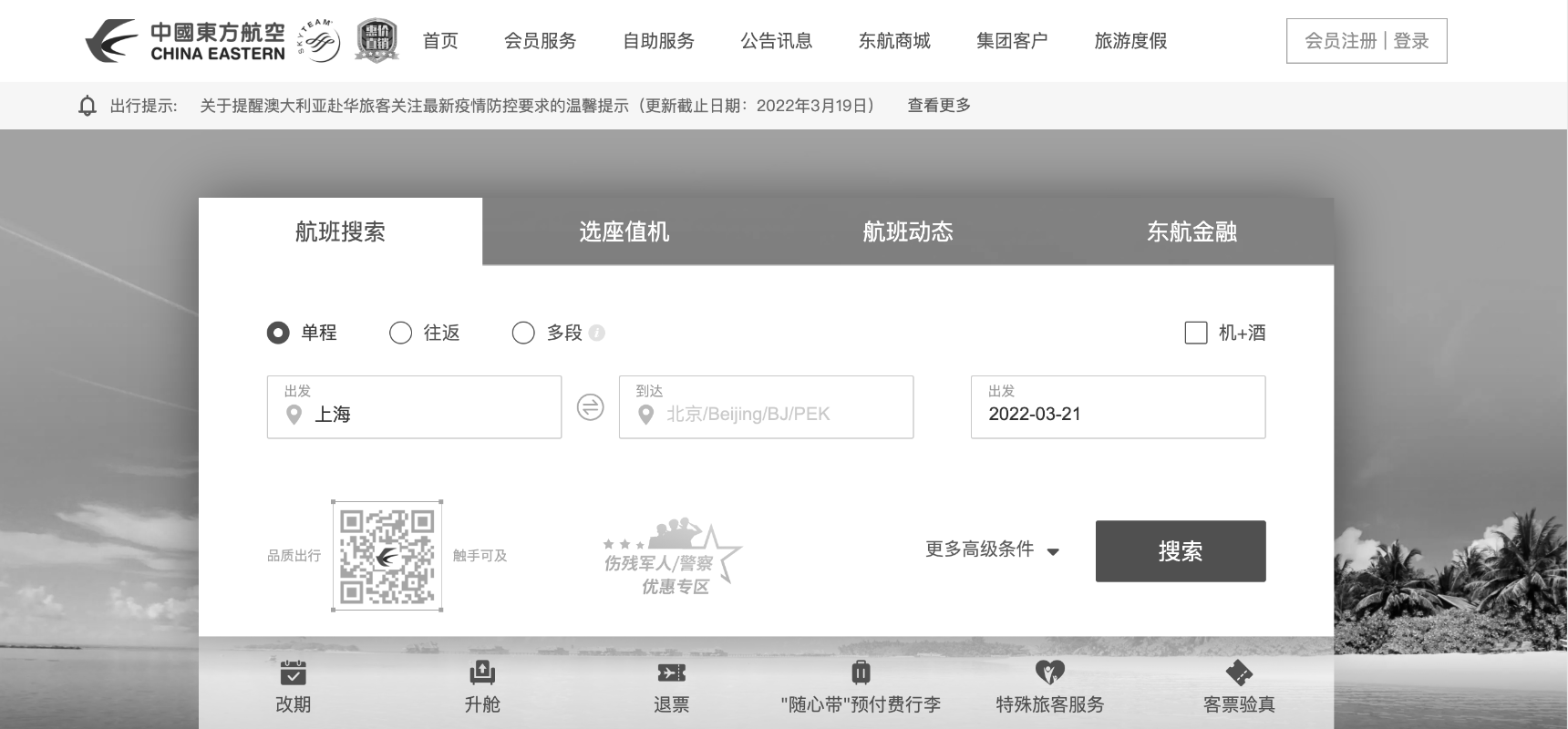Open the 退票 refund ticket icon
The width and height of the screenshot is (1568, 729).
[x=671, y=673]
